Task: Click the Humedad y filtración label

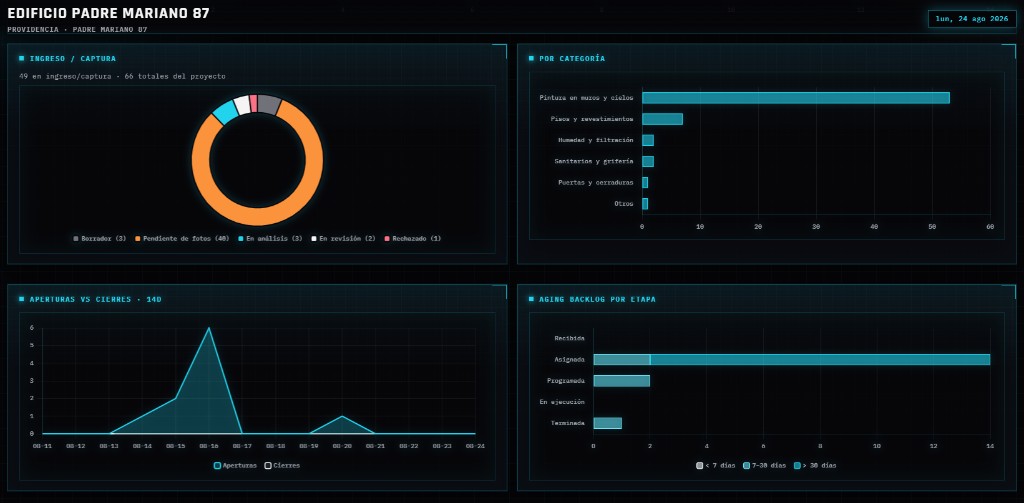Action: [596, 140]
